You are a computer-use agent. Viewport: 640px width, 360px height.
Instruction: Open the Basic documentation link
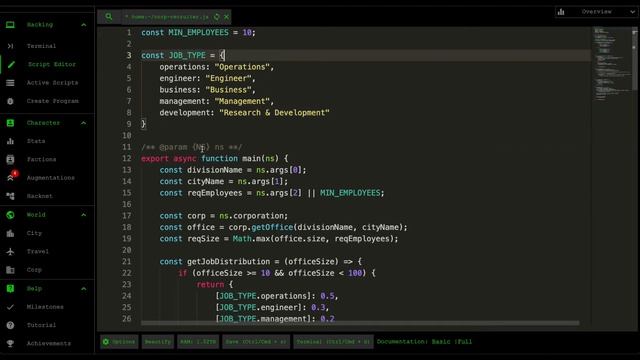(441, 342)
